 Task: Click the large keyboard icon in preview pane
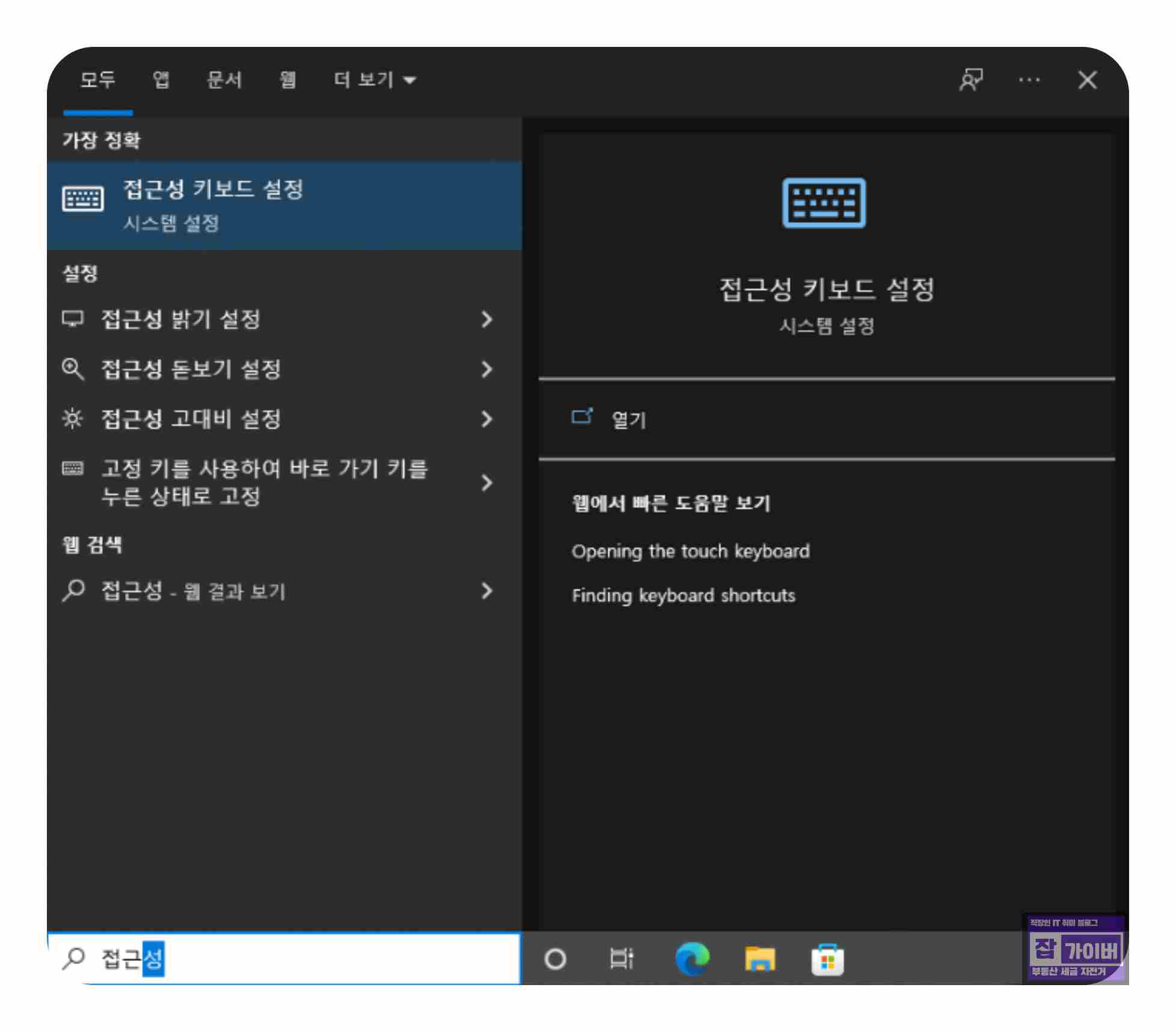pyautogui.click(x=824, y=203)
